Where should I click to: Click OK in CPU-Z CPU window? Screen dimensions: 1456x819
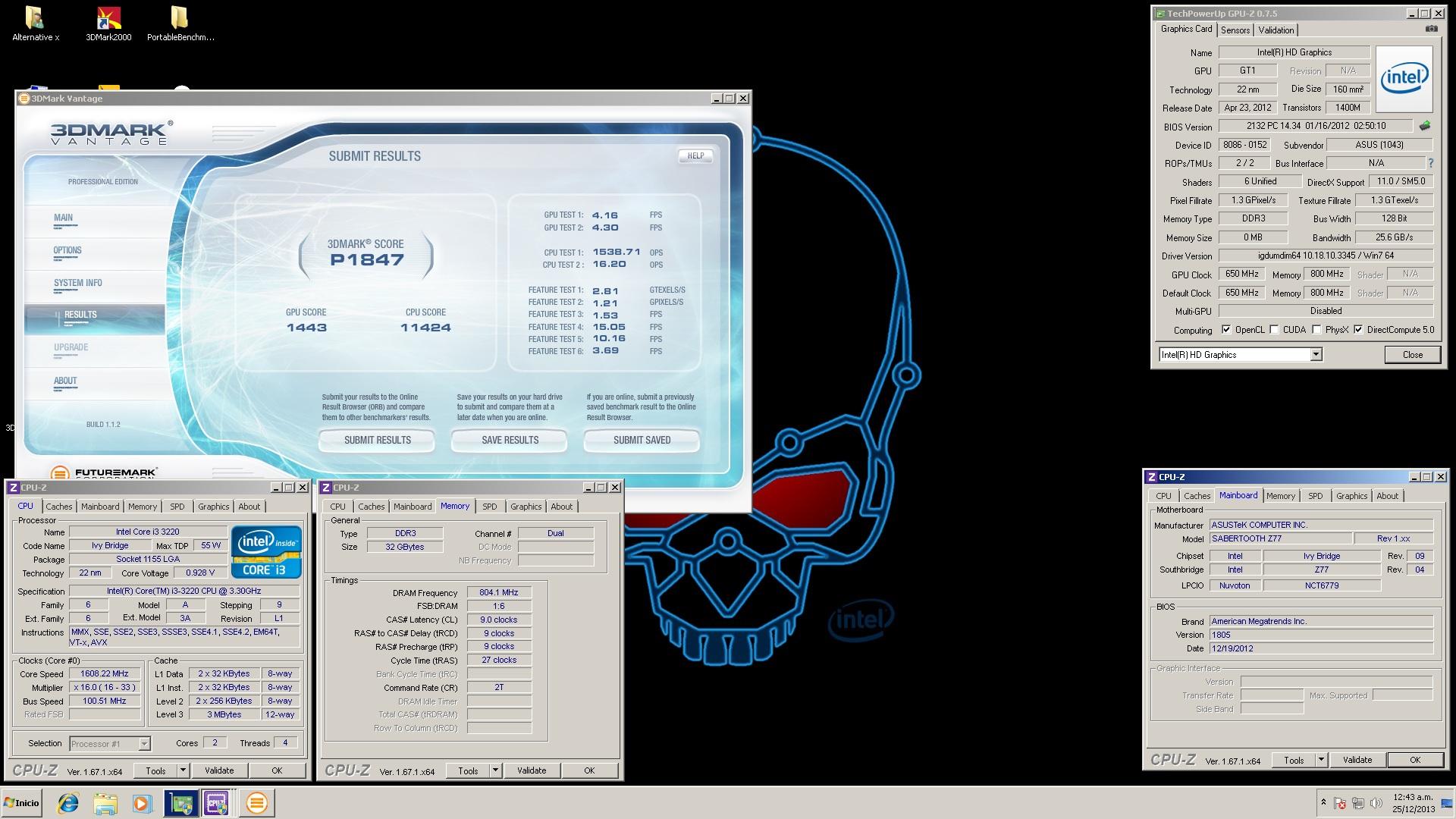pos(277,770)
